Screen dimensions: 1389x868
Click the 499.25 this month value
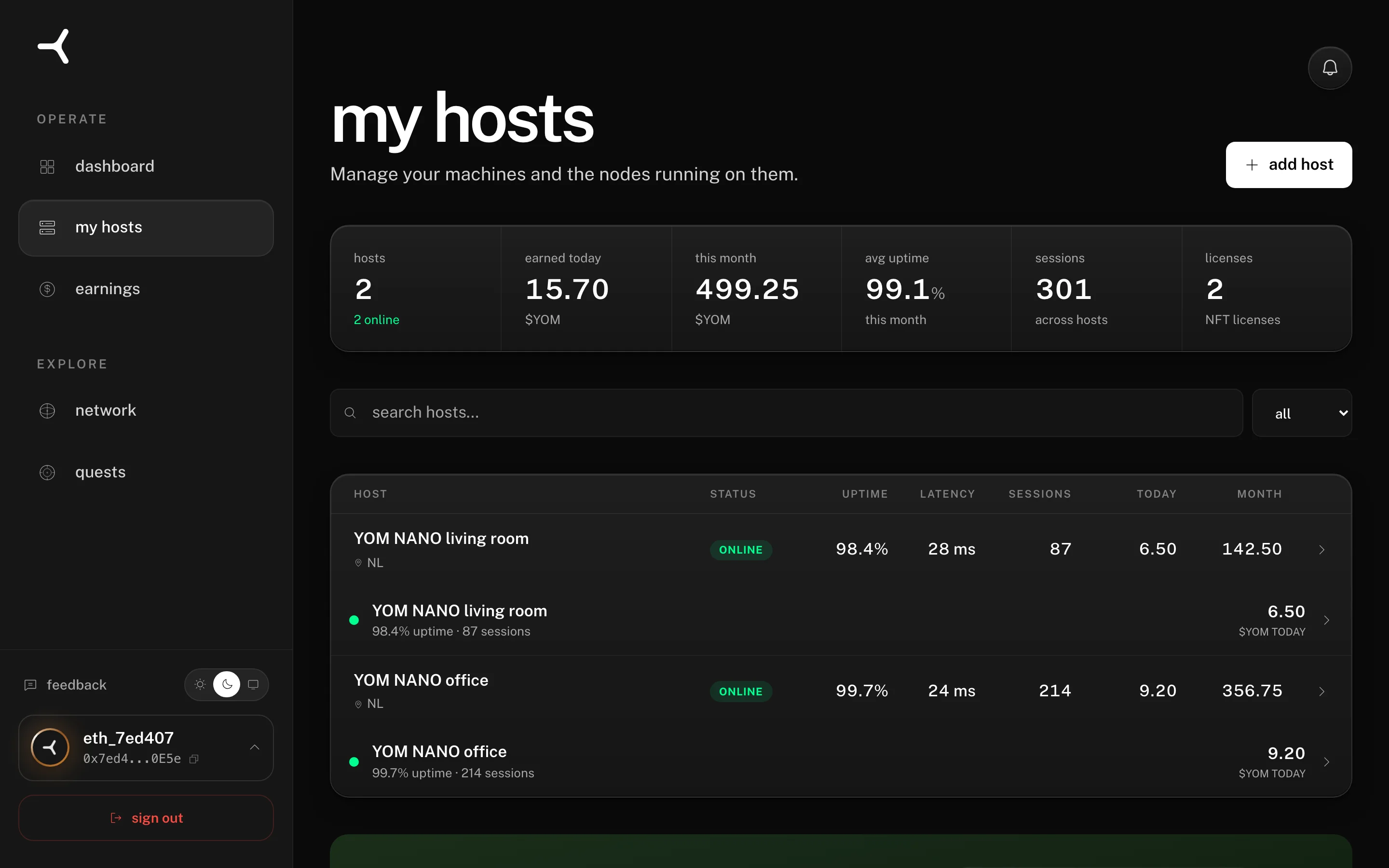pos(747,289)
